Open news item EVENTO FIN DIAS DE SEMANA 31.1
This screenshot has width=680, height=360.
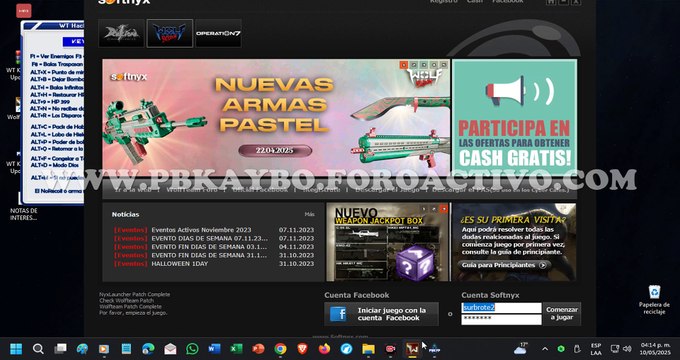209,255
